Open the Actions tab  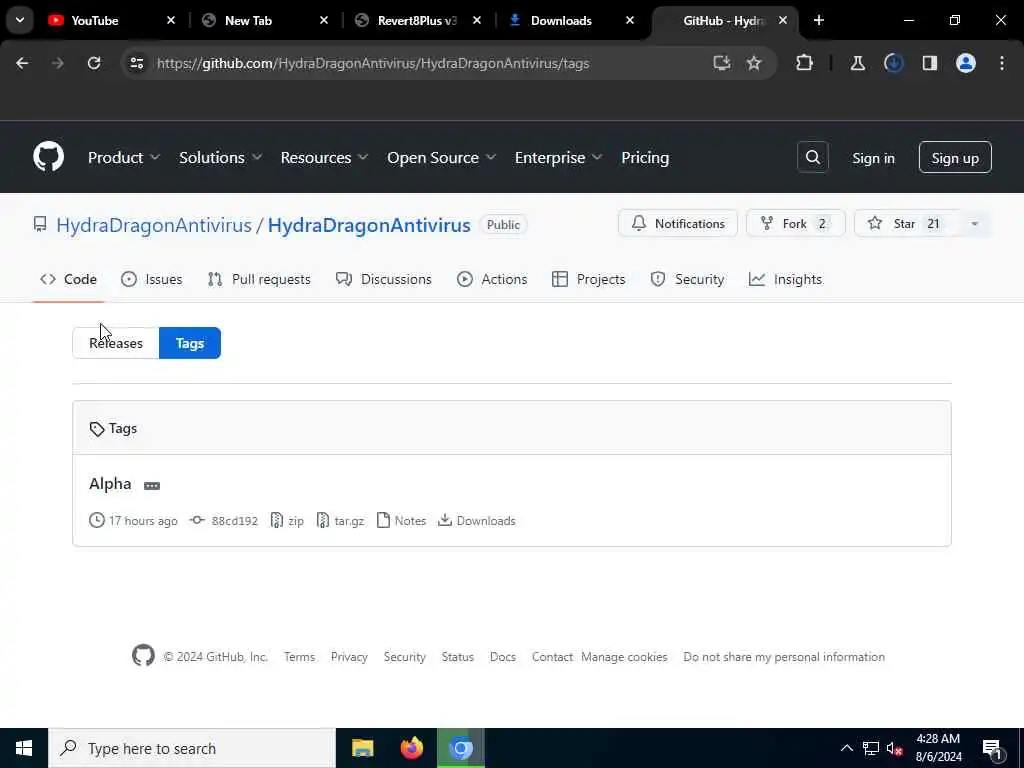click(x=492, y=280)
